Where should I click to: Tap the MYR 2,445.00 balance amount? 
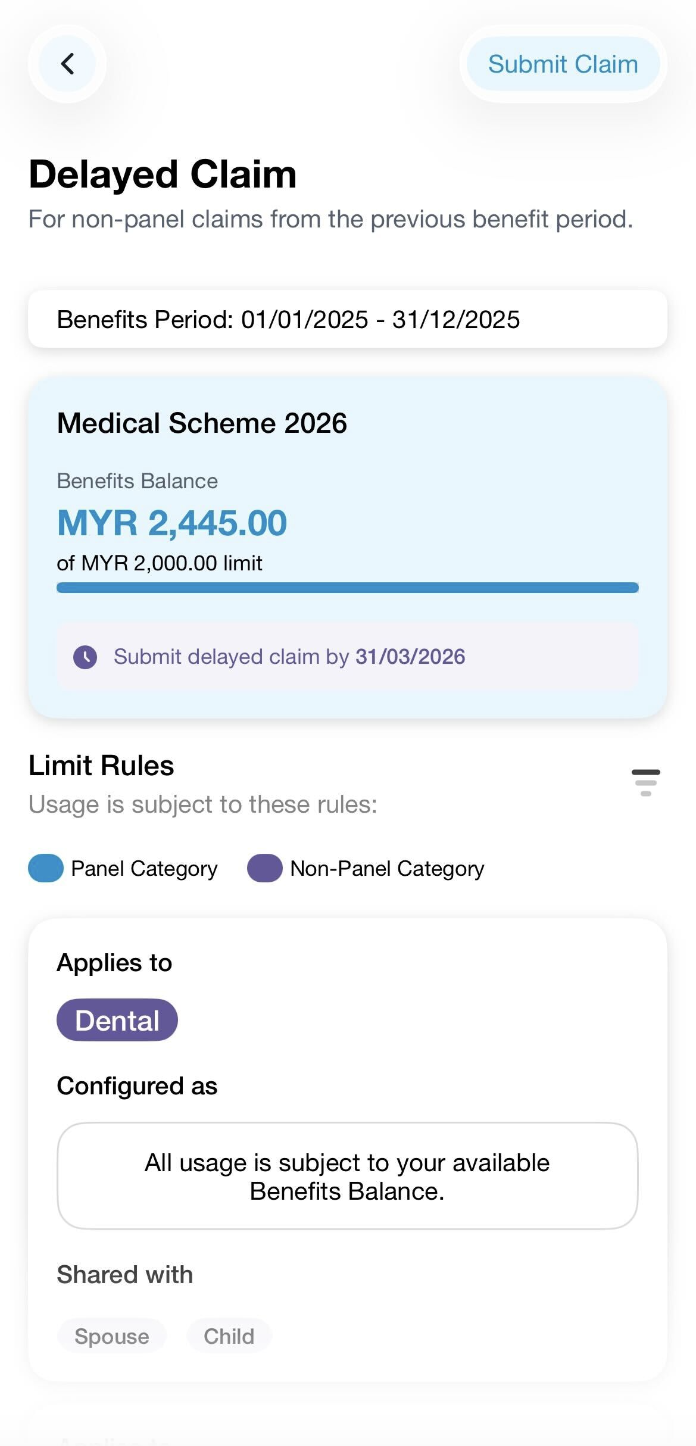[x=172, y=522]
